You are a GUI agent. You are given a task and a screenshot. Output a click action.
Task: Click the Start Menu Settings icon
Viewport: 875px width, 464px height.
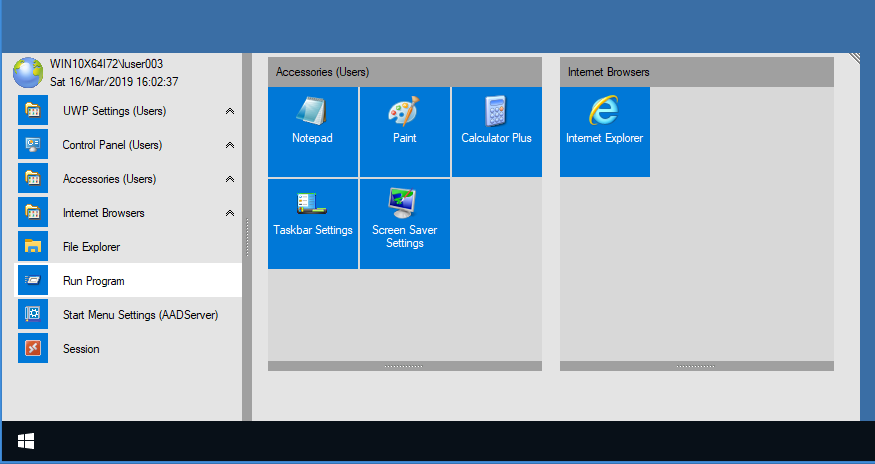[33, 315]
